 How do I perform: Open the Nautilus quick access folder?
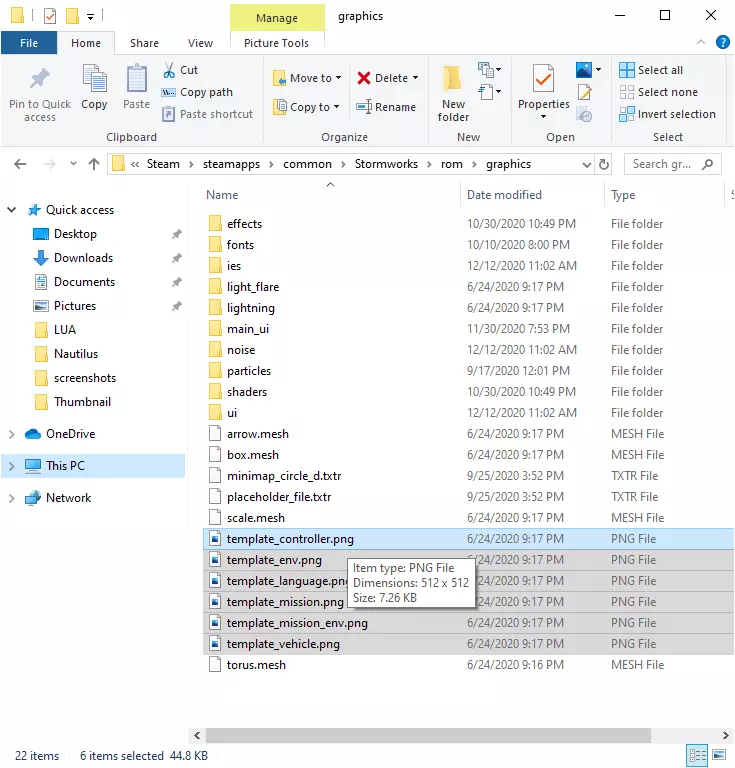point(76,354)
